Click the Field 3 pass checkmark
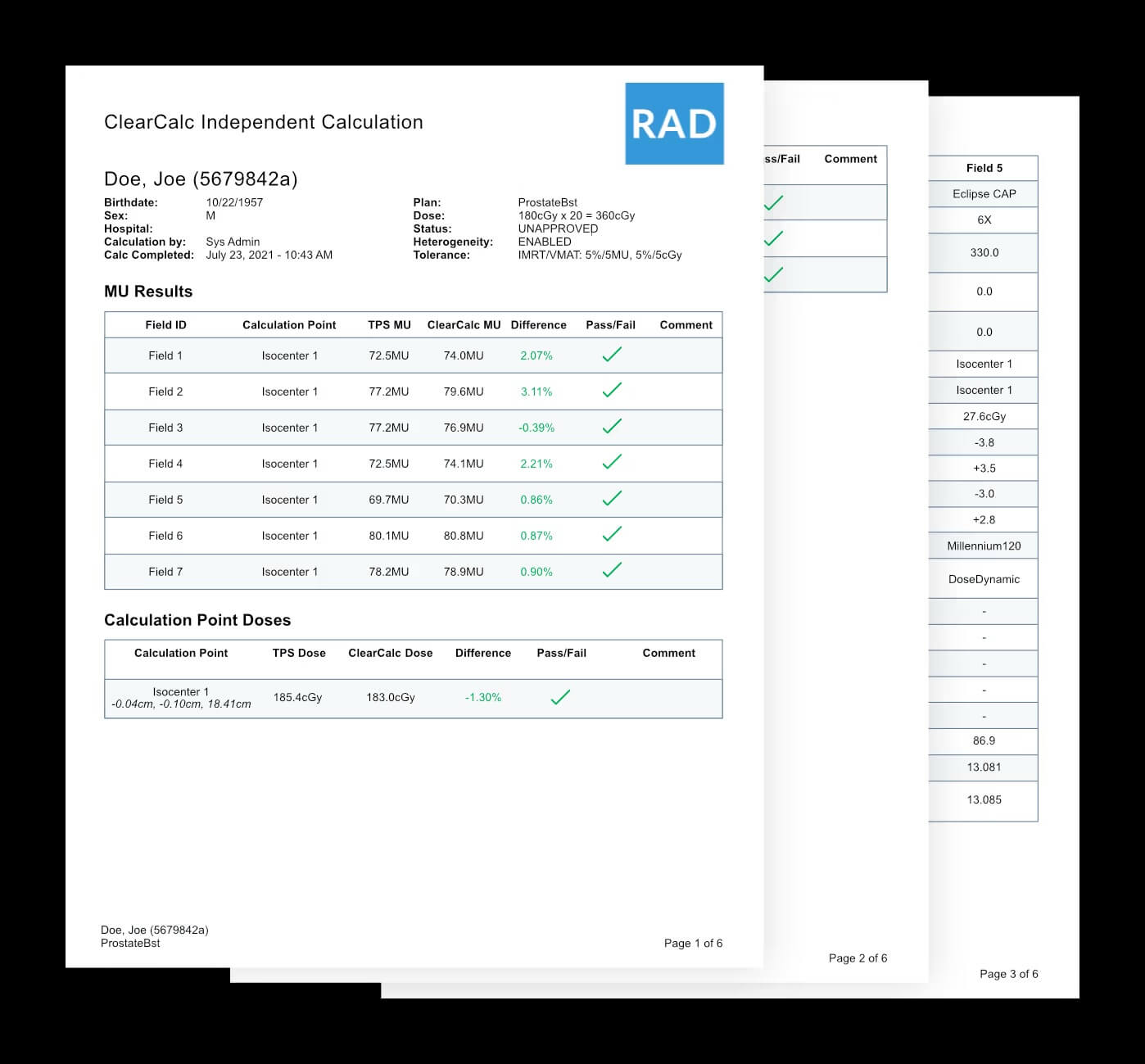This screenshot has width=1145, height=1064. point(612,427)
